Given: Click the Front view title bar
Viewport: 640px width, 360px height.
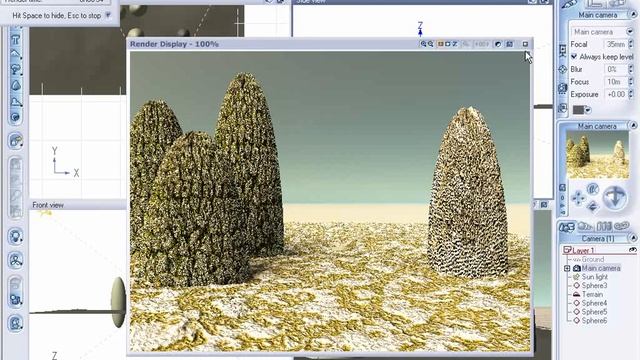Looking at the screenshot, I should point(78,205).
